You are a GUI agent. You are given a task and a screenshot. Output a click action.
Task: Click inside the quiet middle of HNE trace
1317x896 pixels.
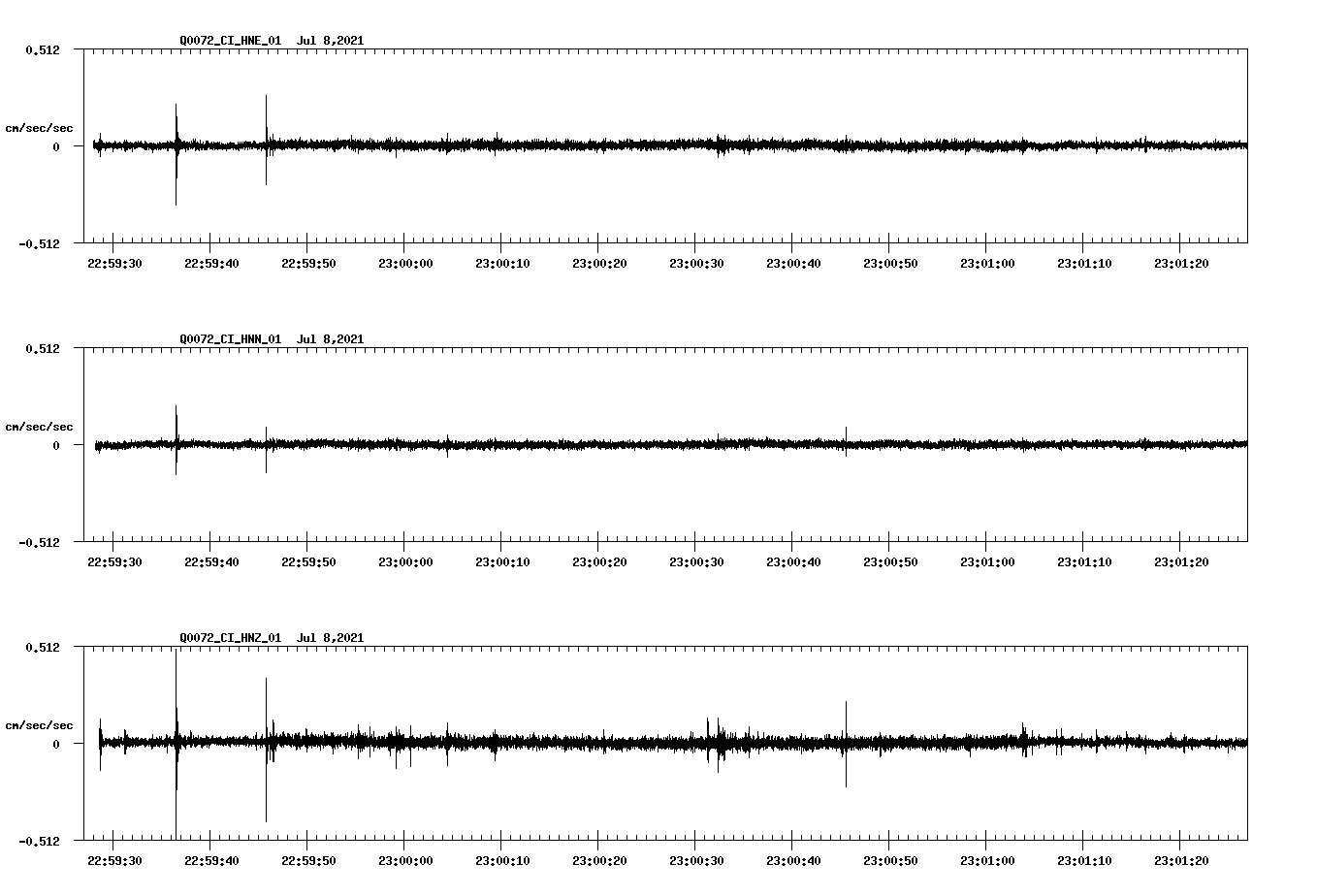click(630, 144)
